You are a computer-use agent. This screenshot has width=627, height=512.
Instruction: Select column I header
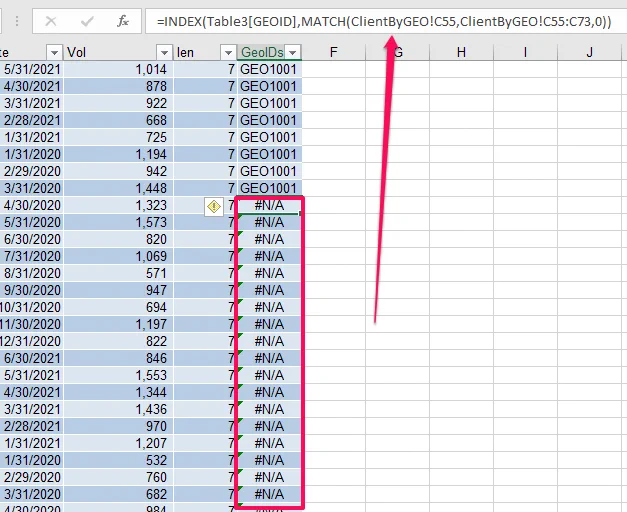525,52
